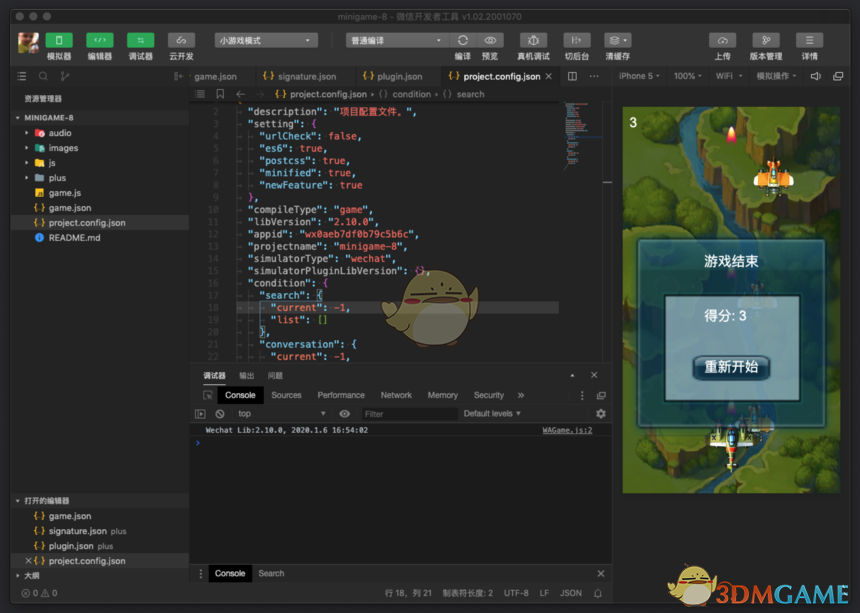Viewport: 860px width, 613px height.
Task: Open the WAGame.js:2 source link
Action: 567,430
